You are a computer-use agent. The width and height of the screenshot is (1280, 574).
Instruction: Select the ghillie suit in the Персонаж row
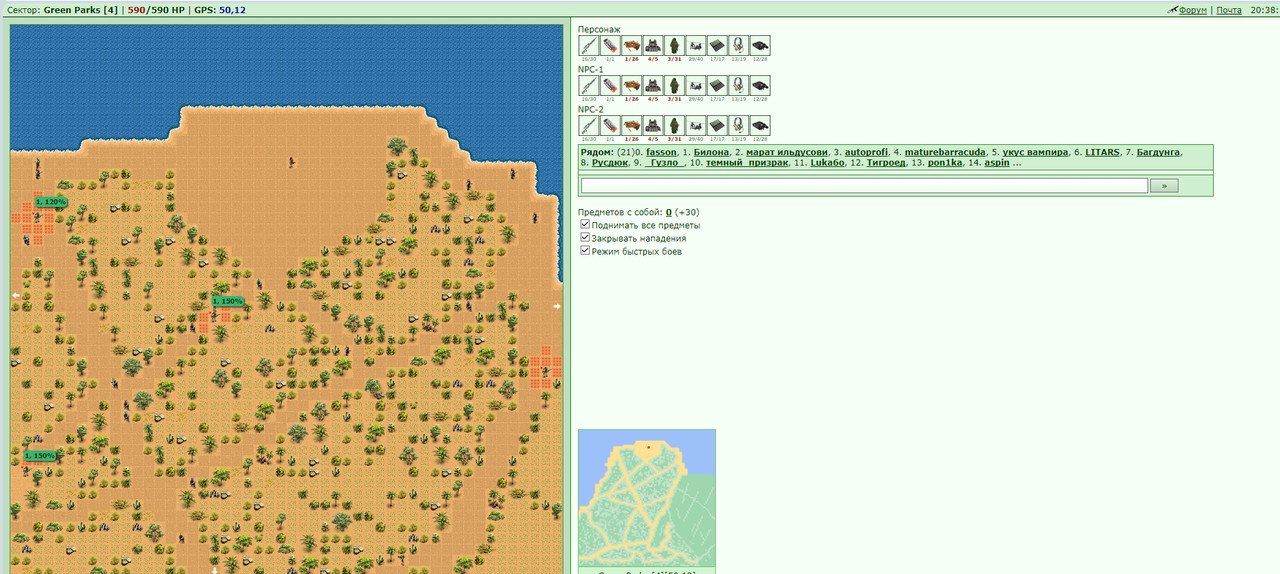tap(674, 45)
